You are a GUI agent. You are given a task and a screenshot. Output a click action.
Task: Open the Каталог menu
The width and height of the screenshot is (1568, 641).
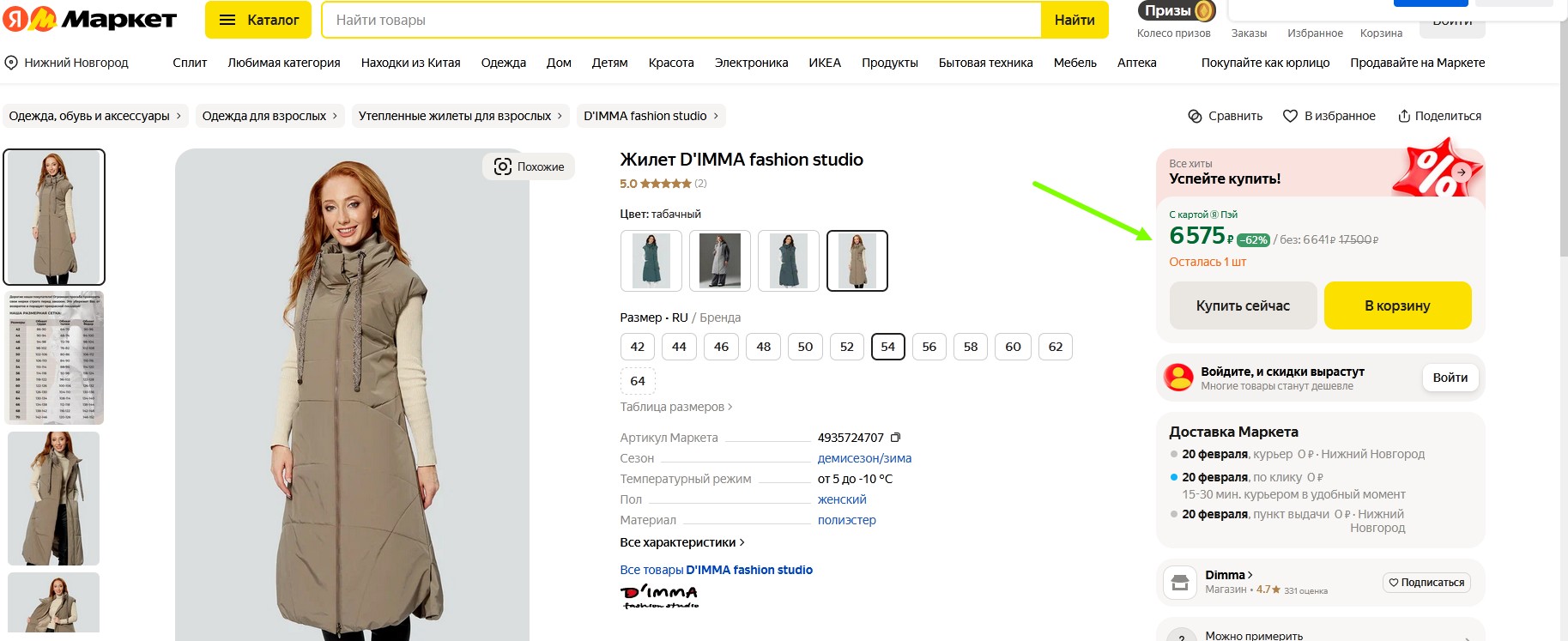(259, 20)
